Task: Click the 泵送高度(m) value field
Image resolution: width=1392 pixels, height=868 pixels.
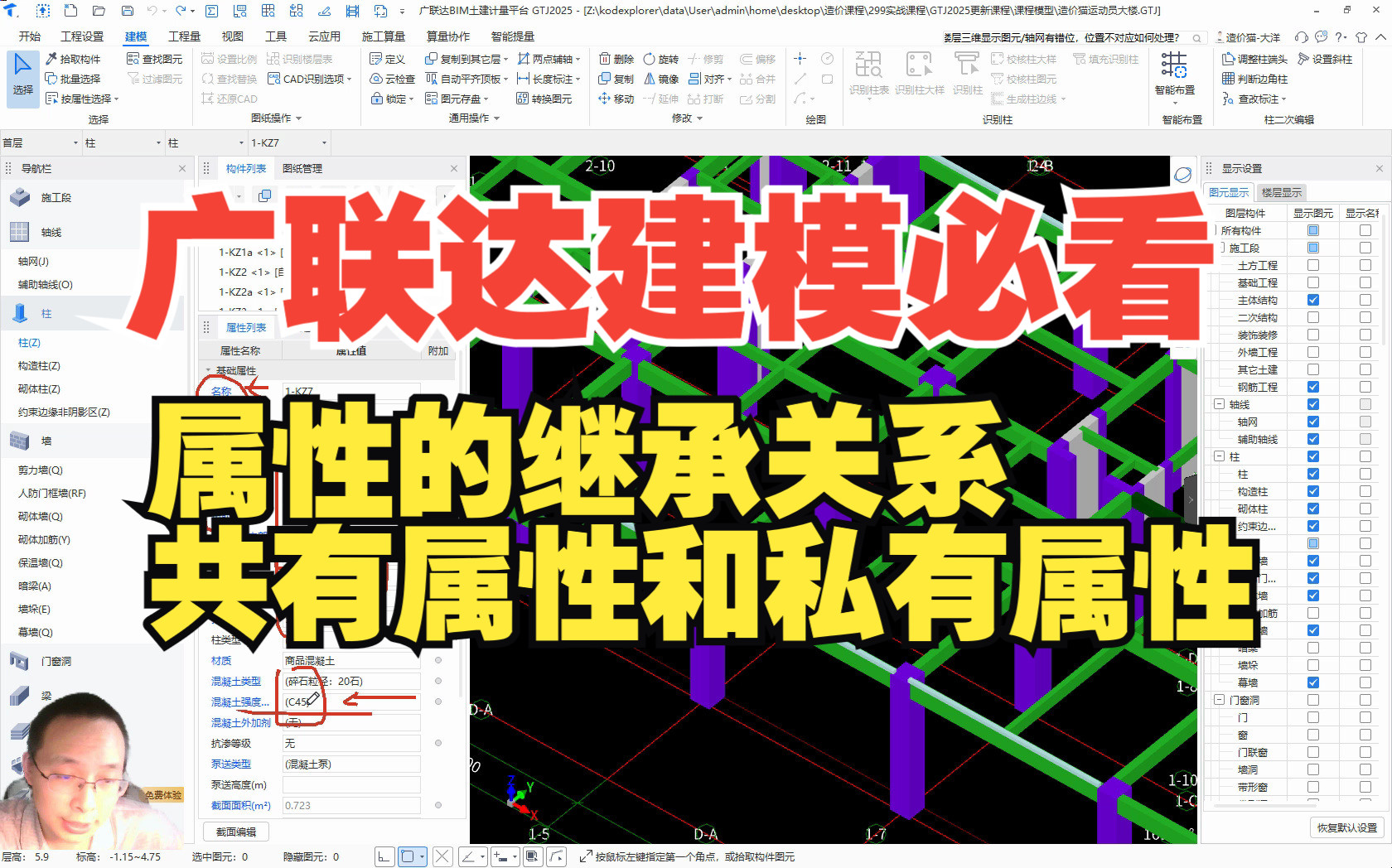Action: coord(351,784)
